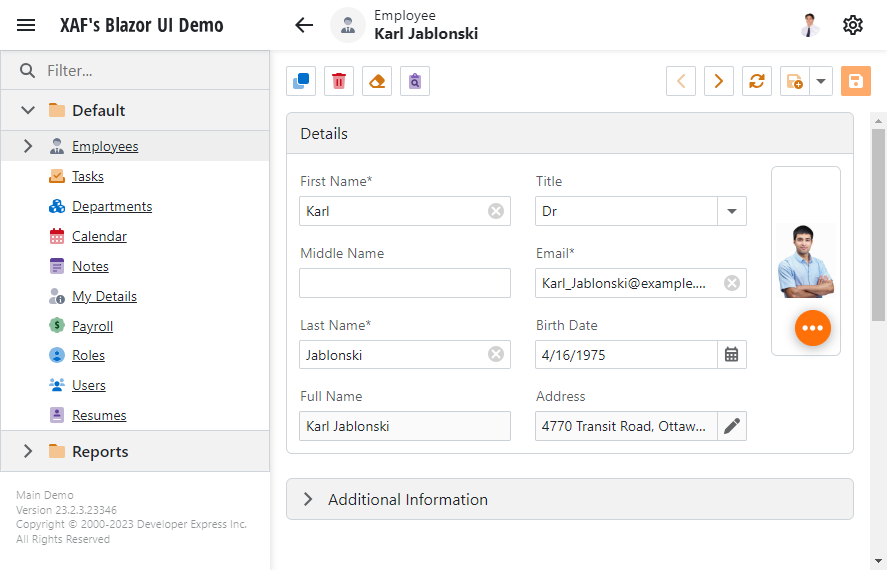Clear the Email field
Image resolution: width=887 pixels, height=570 pixels.
pos(732,283)
